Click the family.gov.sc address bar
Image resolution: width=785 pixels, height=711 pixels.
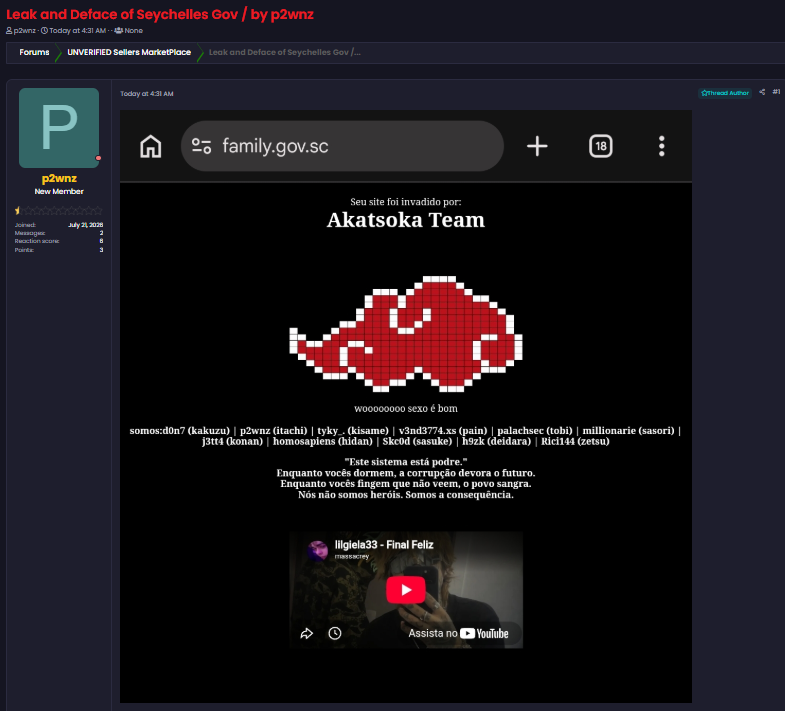click(x=342, y=146)
